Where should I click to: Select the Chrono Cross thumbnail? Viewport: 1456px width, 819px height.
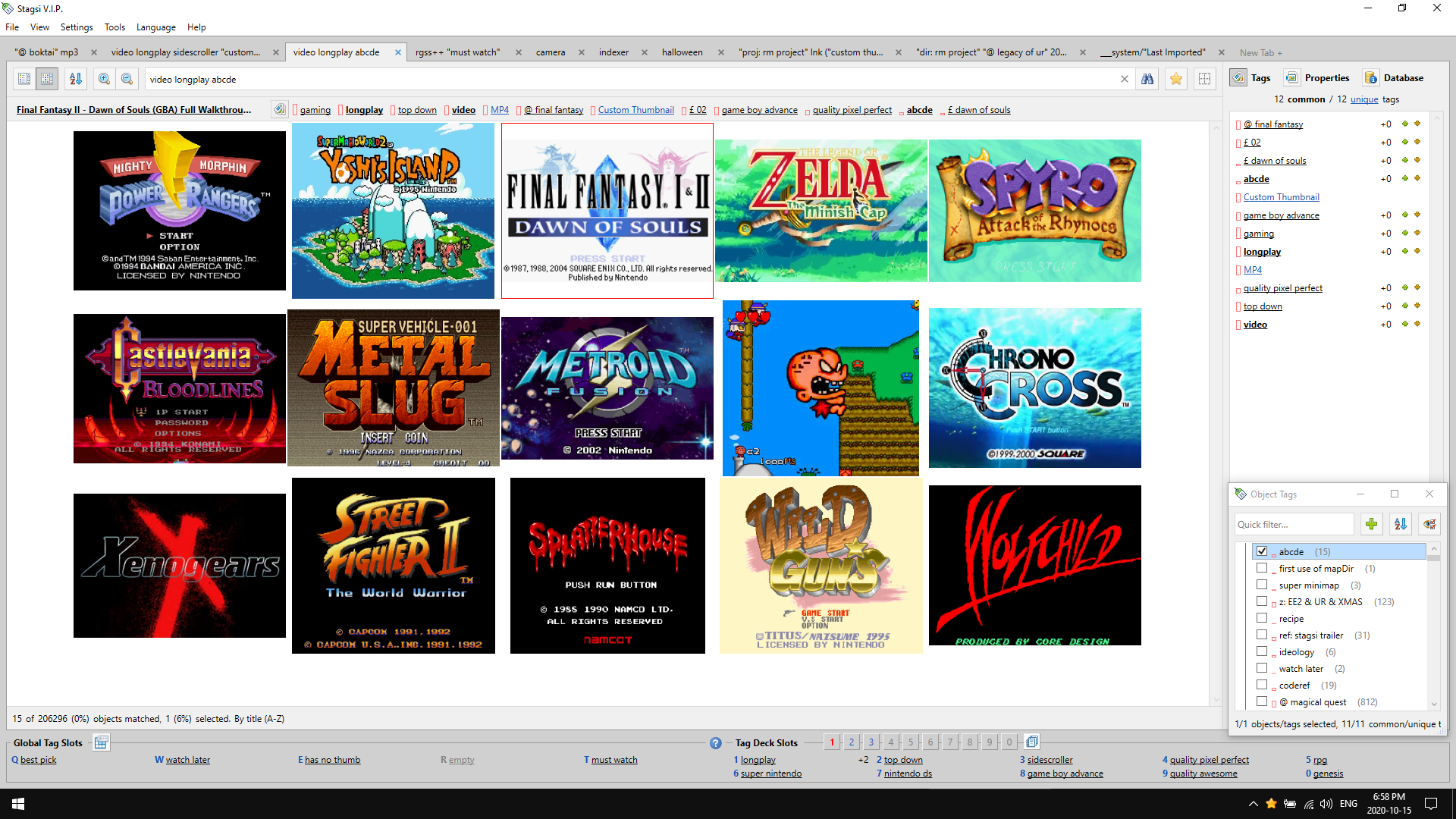(1034, 388)
